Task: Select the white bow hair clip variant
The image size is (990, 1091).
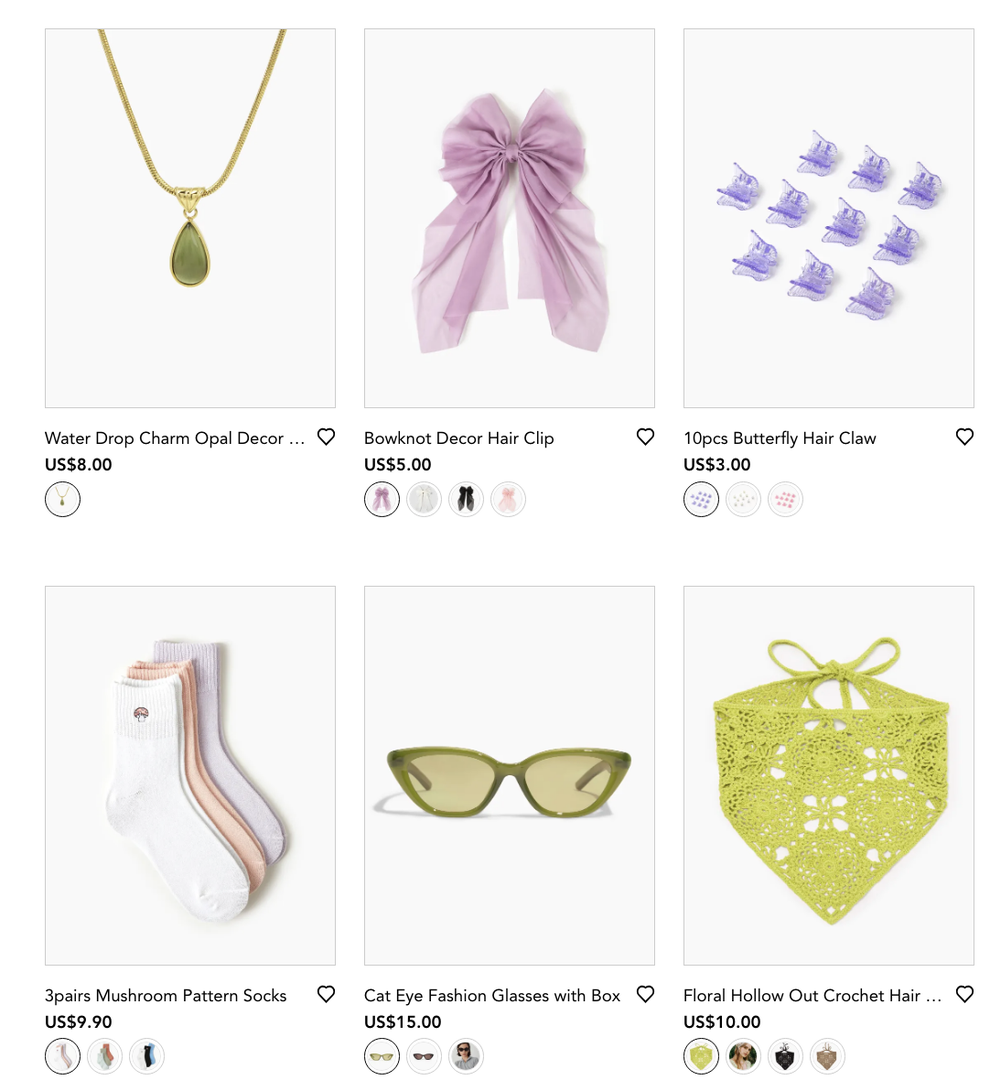Action: pos(423,499)
